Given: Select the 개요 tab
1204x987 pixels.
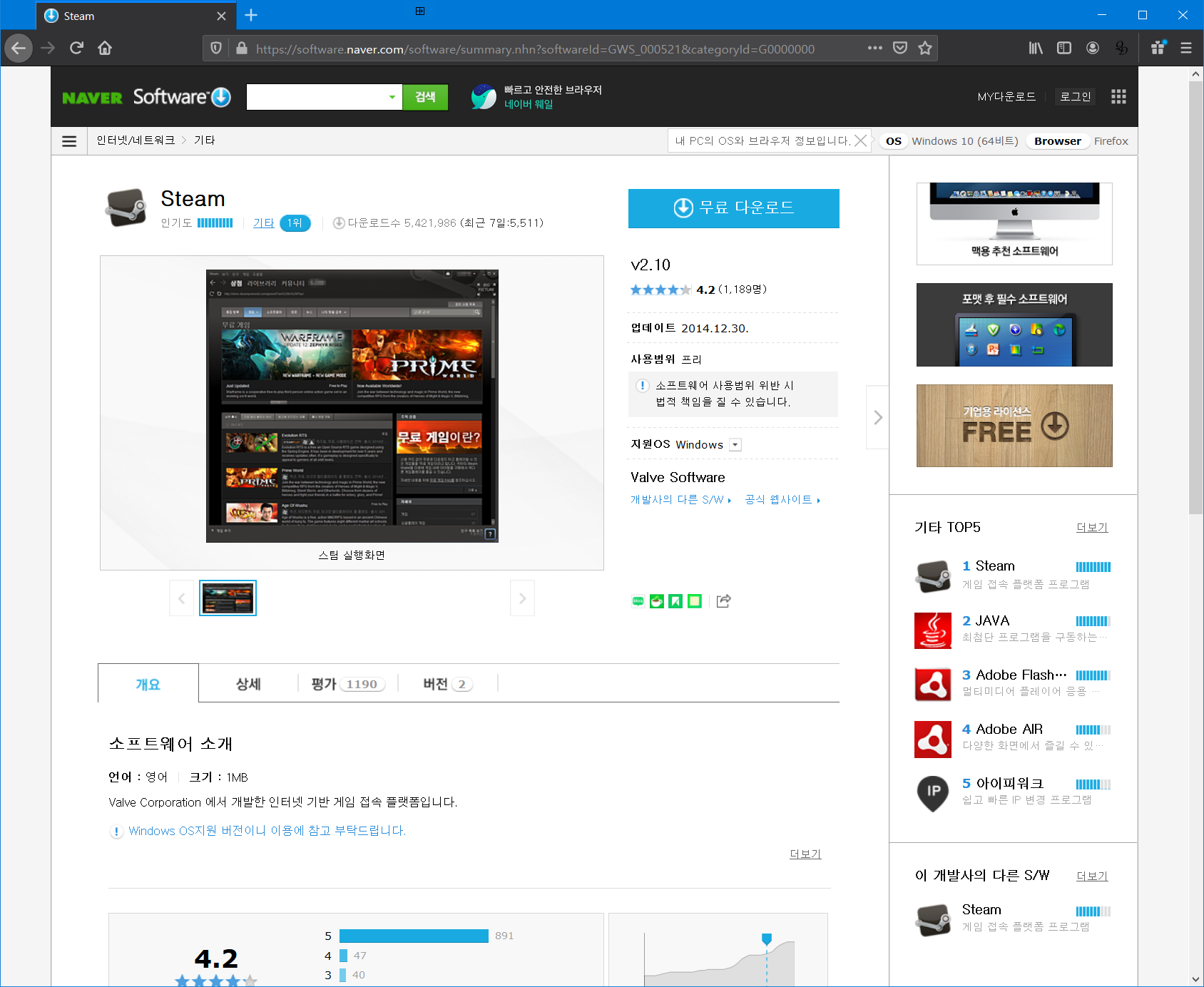Looking at the screenshot, I should 148,684.
